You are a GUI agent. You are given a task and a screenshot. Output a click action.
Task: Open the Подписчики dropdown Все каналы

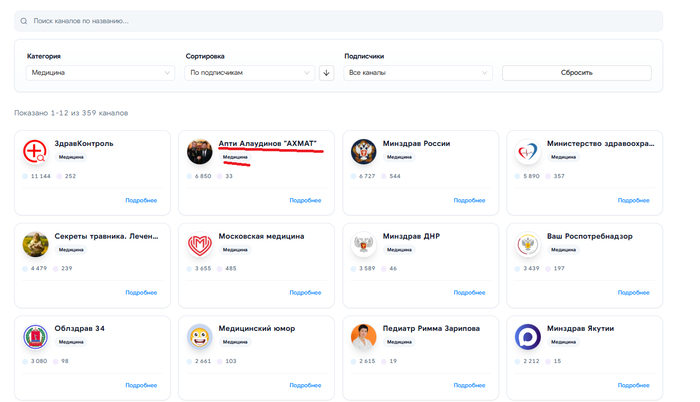point(418,73)
